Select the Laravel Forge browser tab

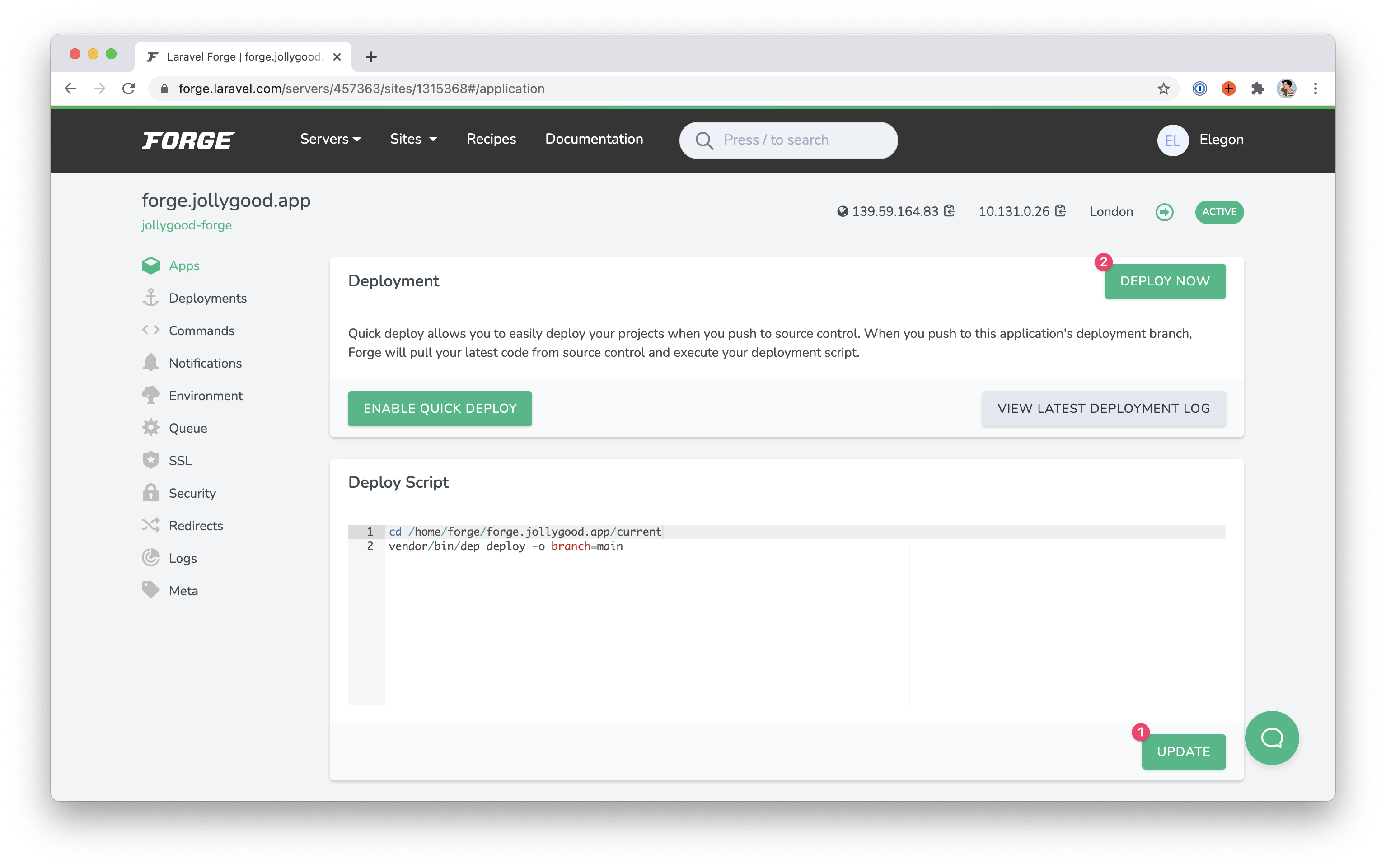click(x=243, y=57)
